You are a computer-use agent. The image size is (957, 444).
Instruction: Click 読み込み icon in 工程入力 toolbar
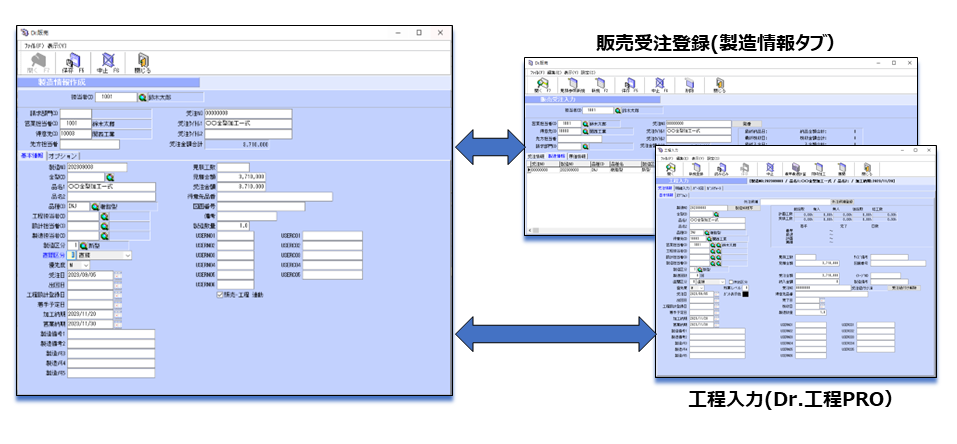721,168
